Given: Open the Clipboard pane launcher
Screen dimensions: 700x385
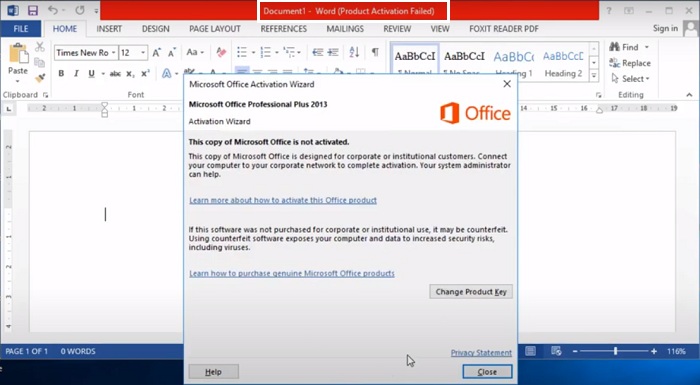Looking at the screenshot, I should pyautogui.click(x=46, y=95).
